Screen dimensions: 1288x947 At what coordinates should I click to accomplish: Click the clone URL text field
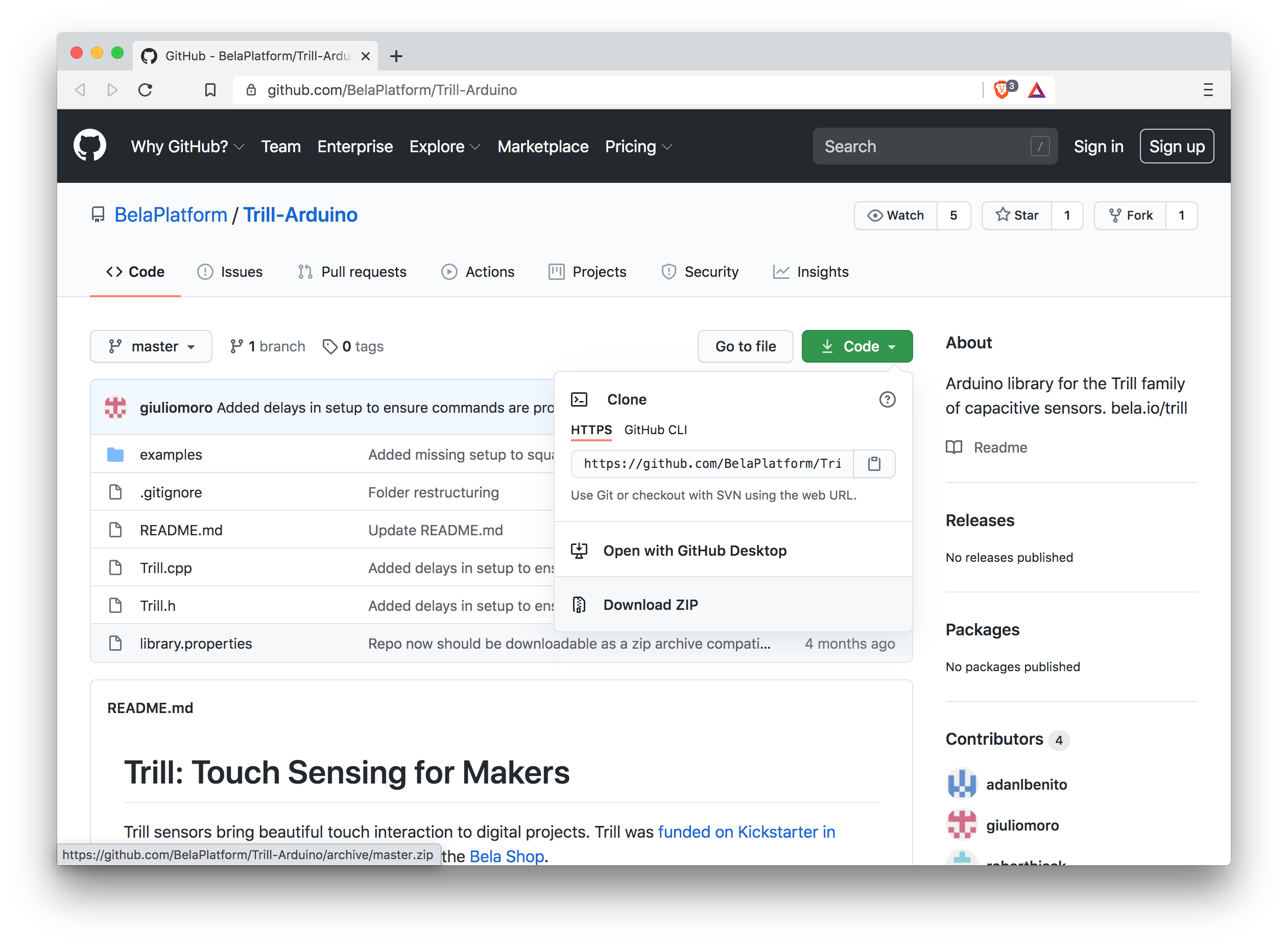coord(712,463)
